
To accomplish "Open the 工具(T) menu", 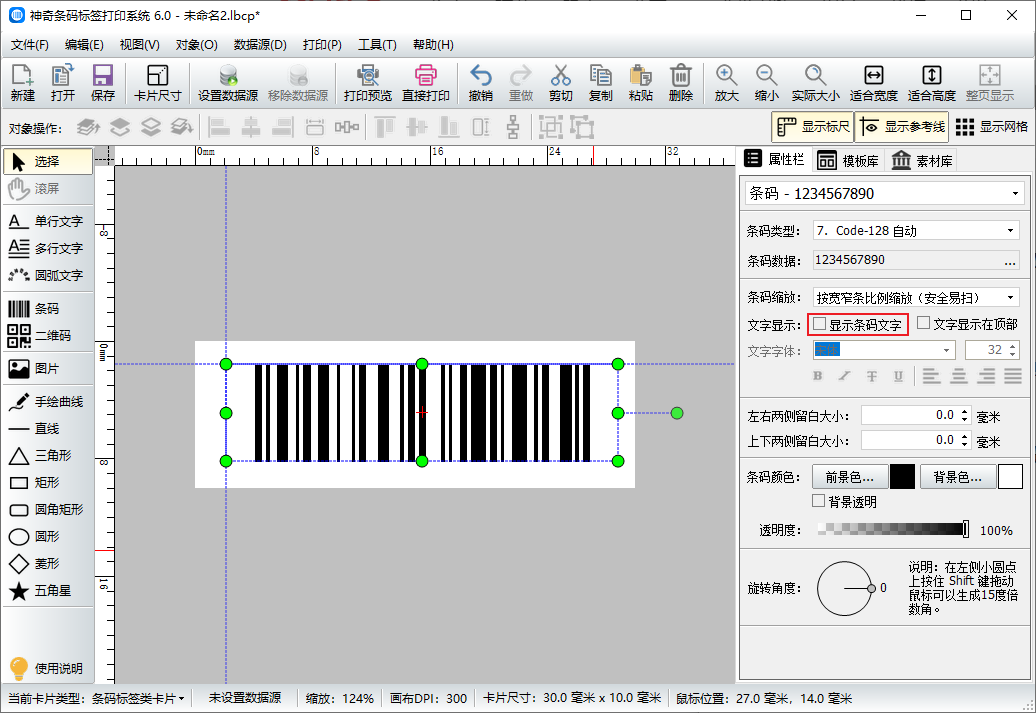I will pos(377,45).
